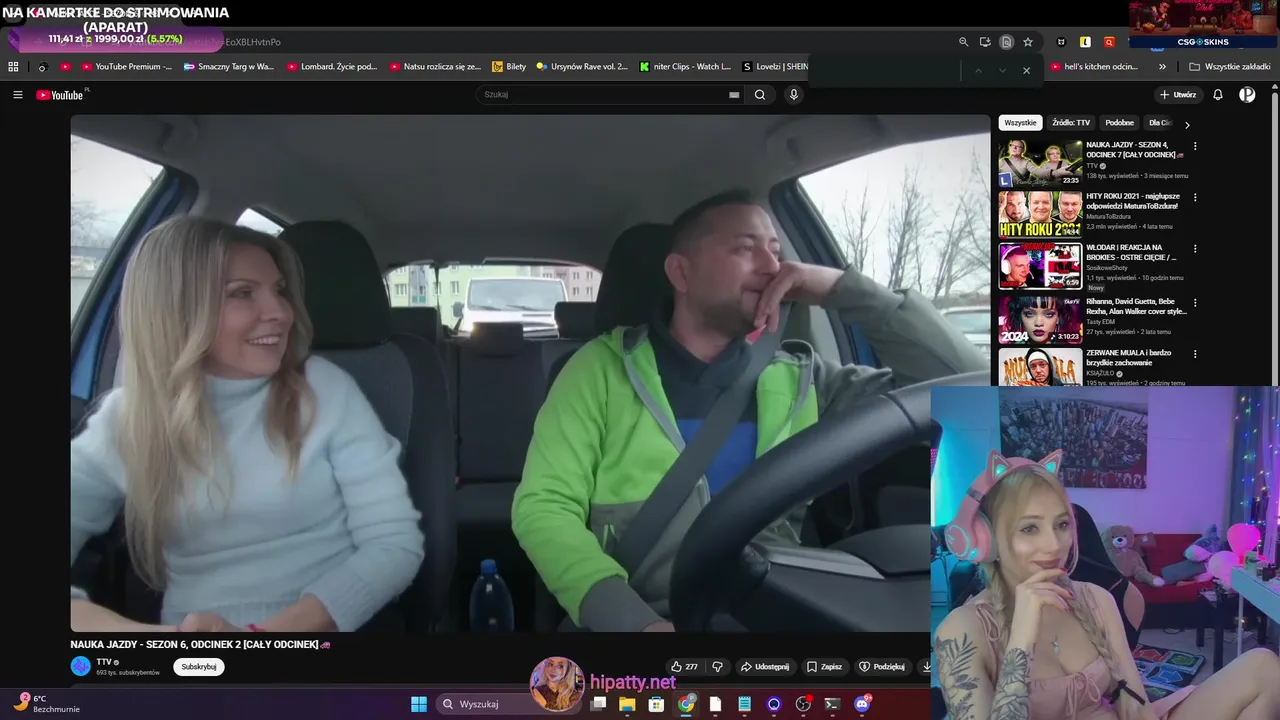1280x720 pixels.
Task: Select the Dla Ciebie filter chip
Action: [1159, 123]
